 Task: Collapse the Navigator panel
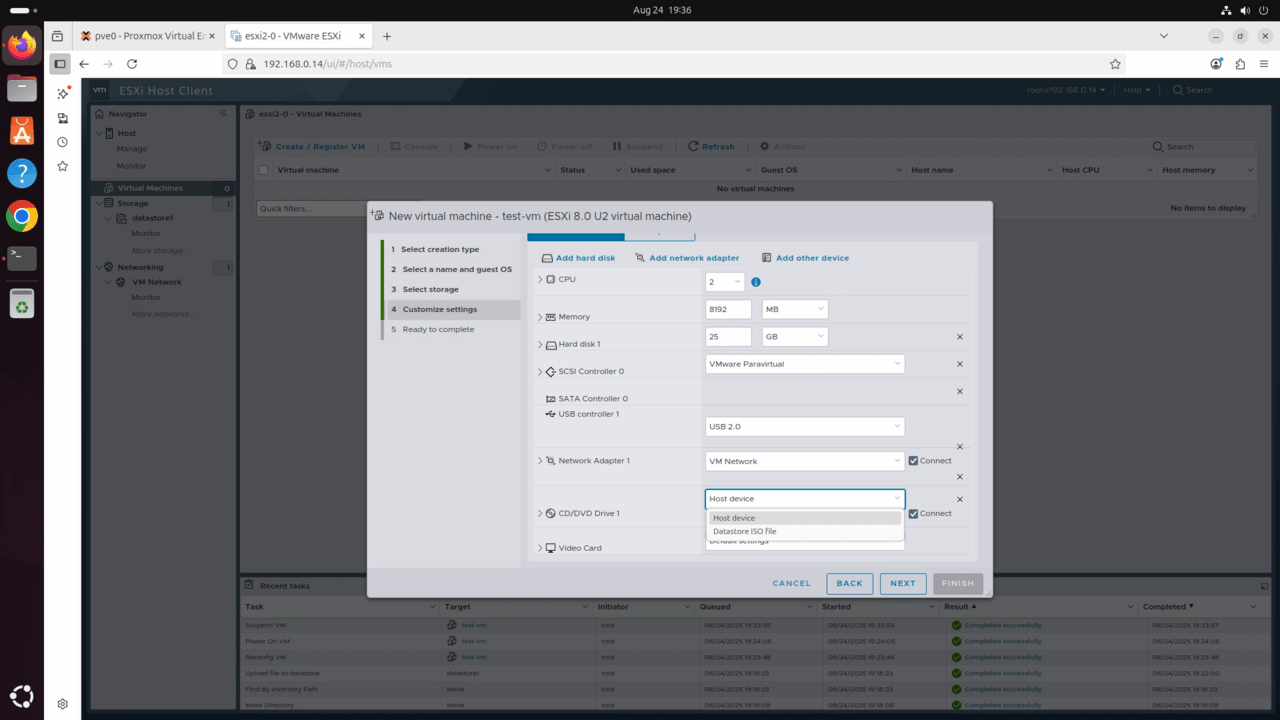coord(223,113)
